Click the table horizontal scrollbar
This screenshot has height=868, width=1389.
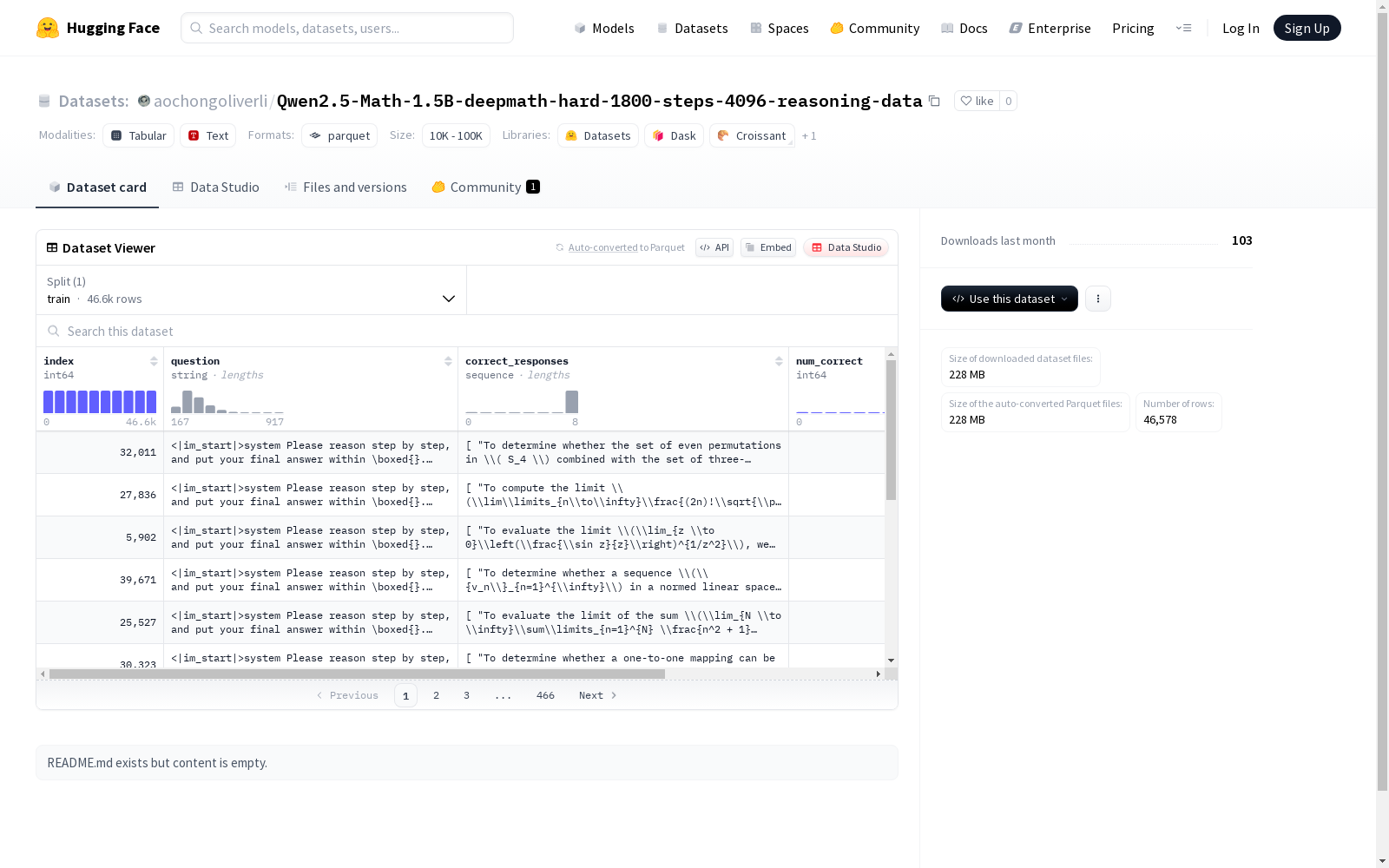pos(357,674)
